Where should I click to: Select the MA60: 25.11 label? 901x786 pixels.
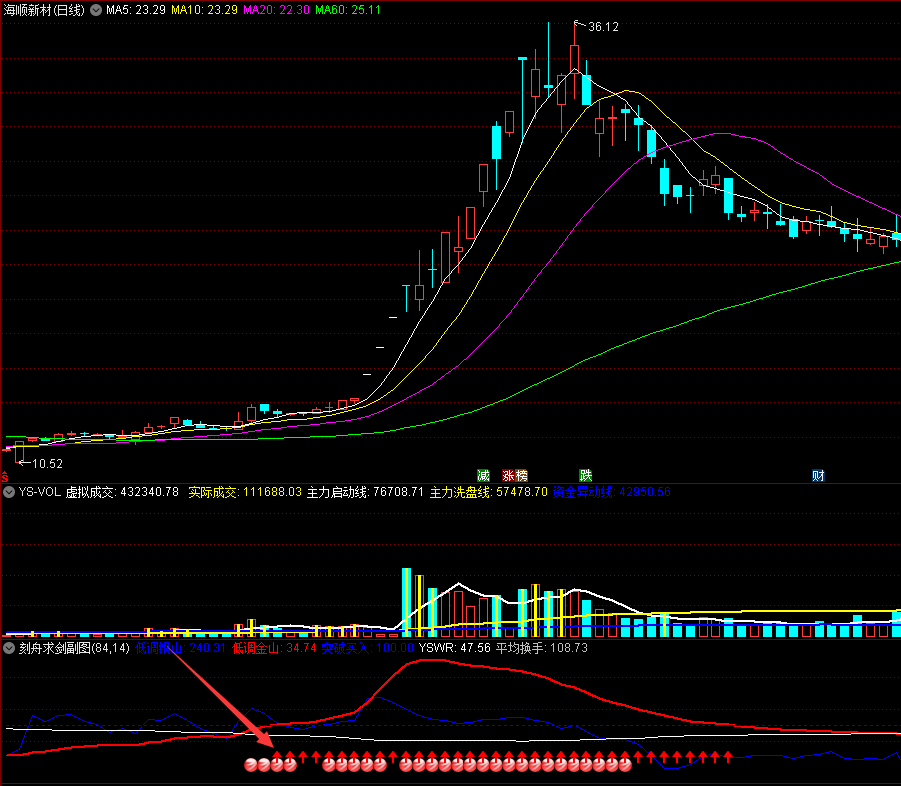pos(348,10)
